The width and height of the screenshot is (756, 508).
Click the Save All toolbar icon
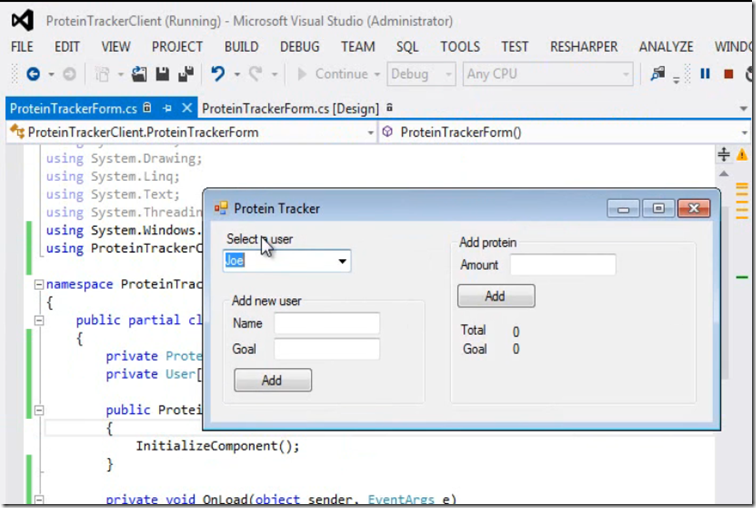coord(186,74)
